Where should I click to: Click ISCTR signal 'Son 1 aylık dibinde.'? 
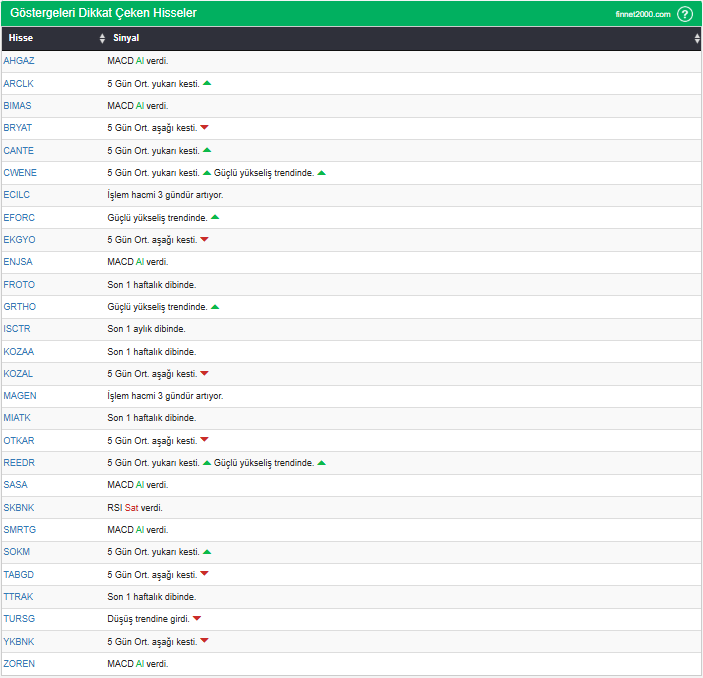(x=146, y=329)
